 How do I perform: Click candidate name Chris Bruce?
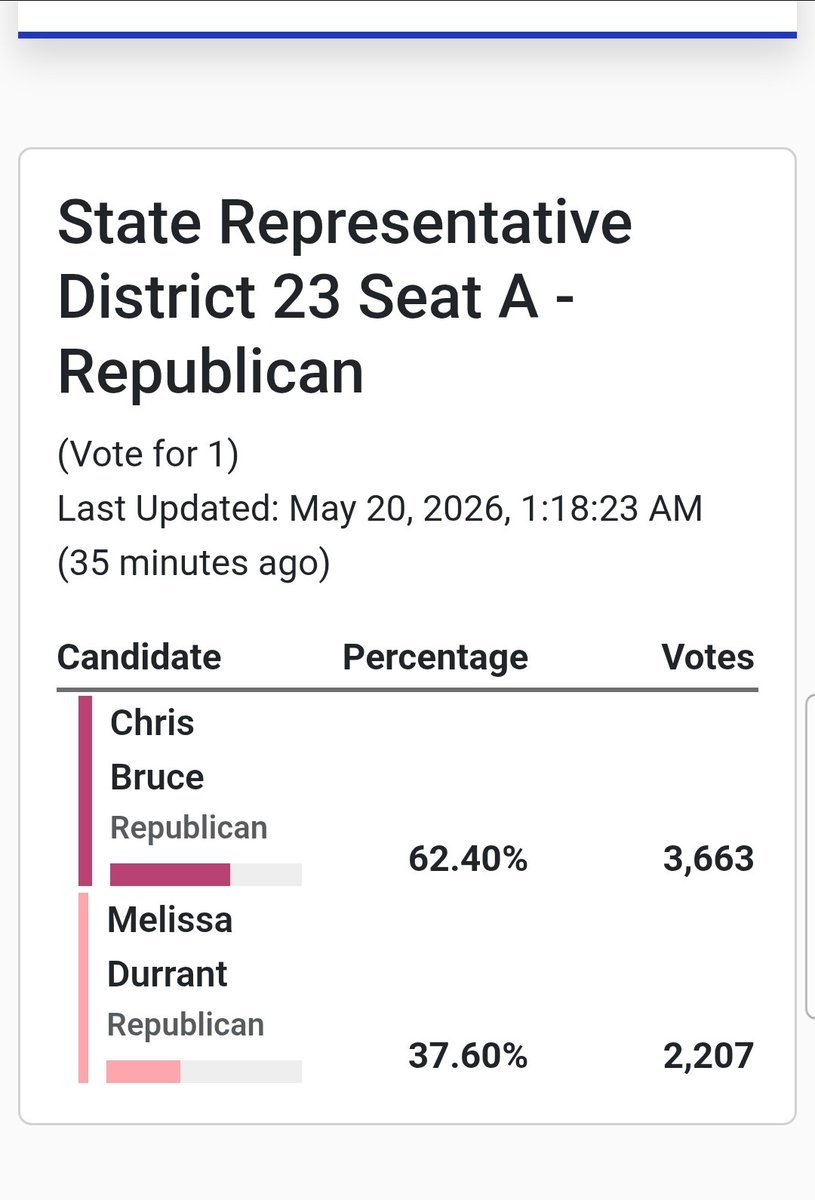(157, 750)
